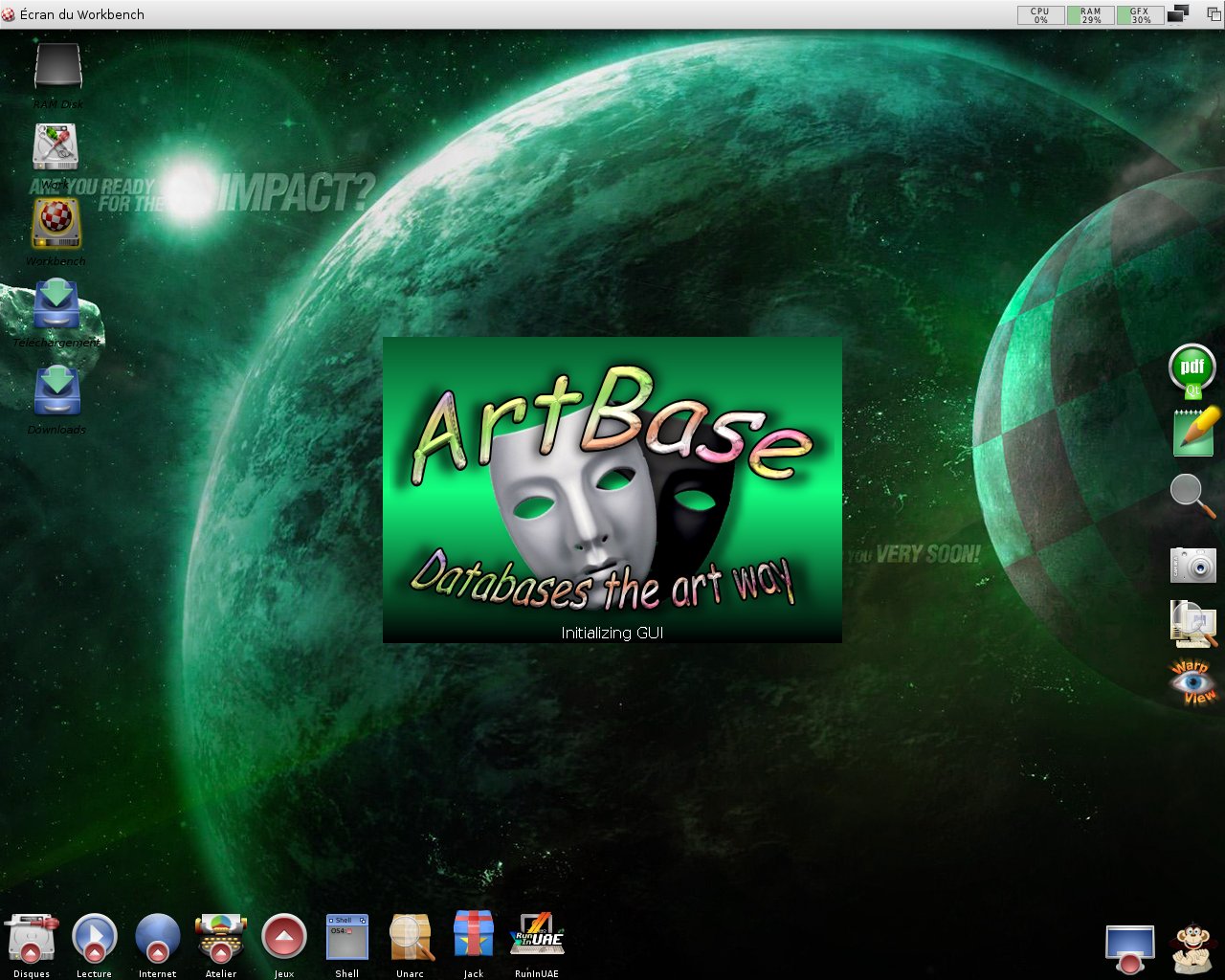
Task: Launch the Shell from the dock
Action: [346, 937]
